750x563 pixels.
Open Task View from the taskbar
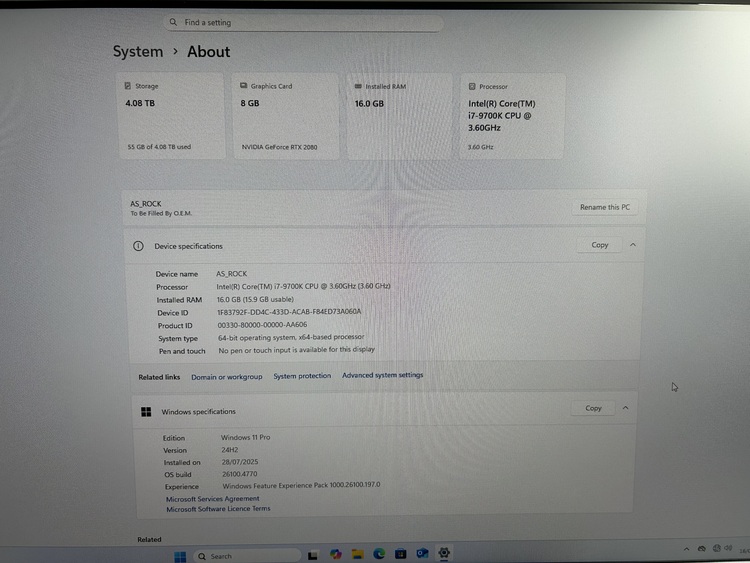tap(313, 555)
